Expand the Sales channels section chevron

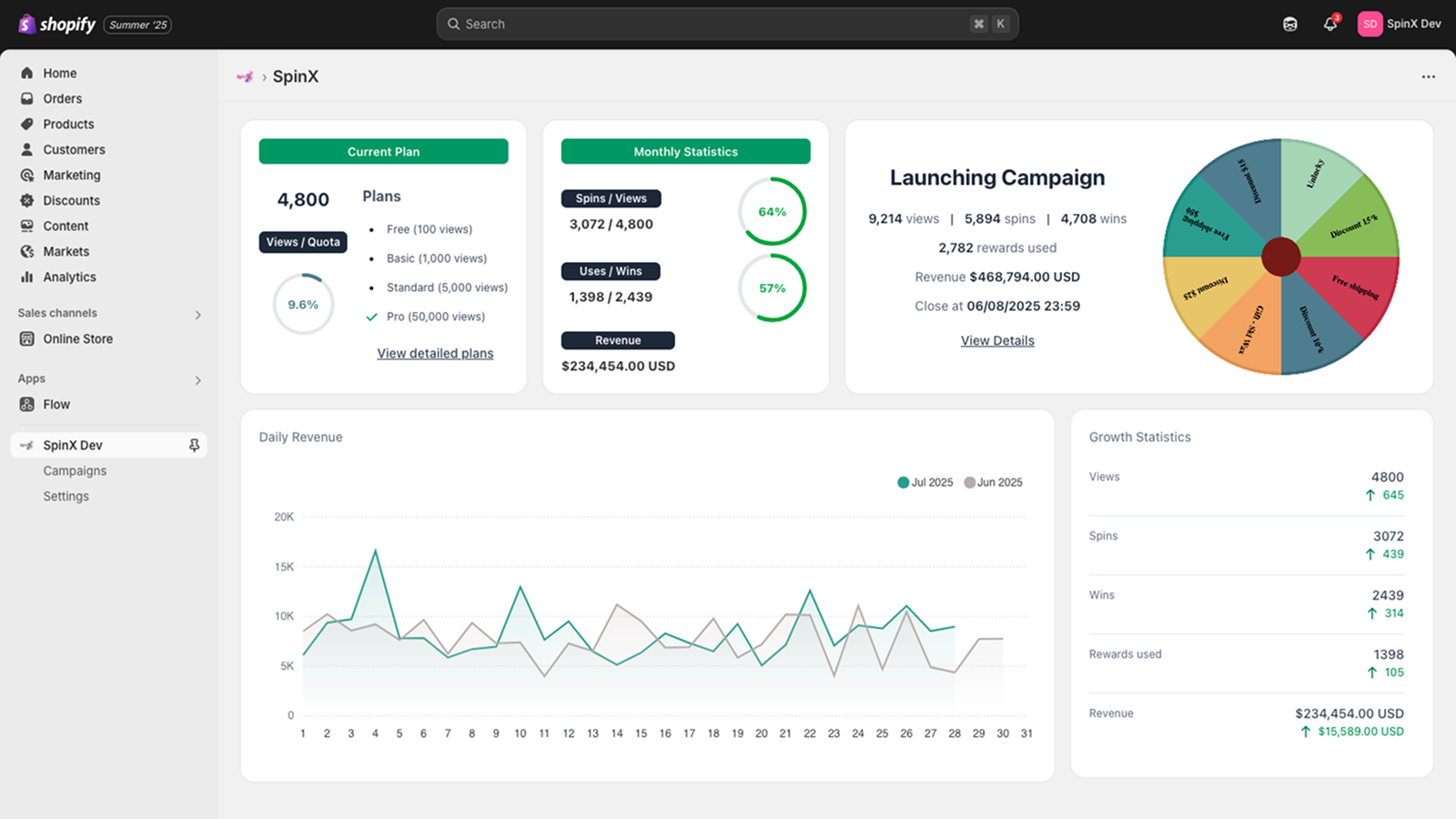pos(197,315)
